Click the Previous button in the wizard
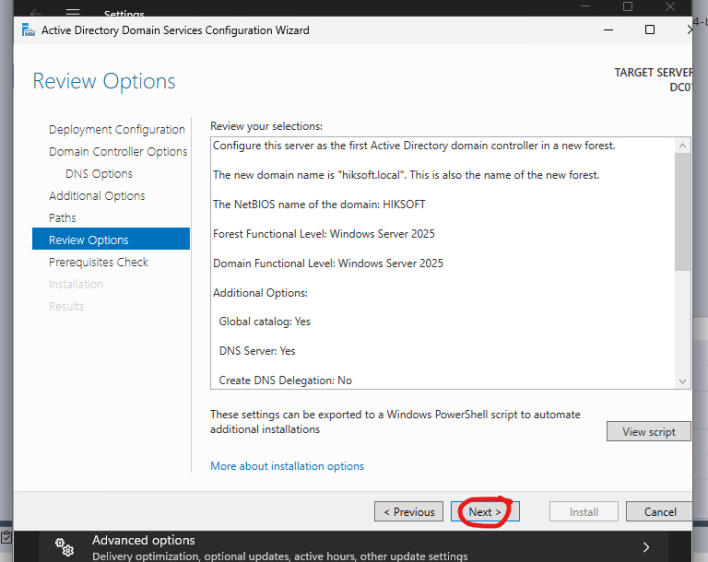The image size is (708, 562). [x=409, y=511]
